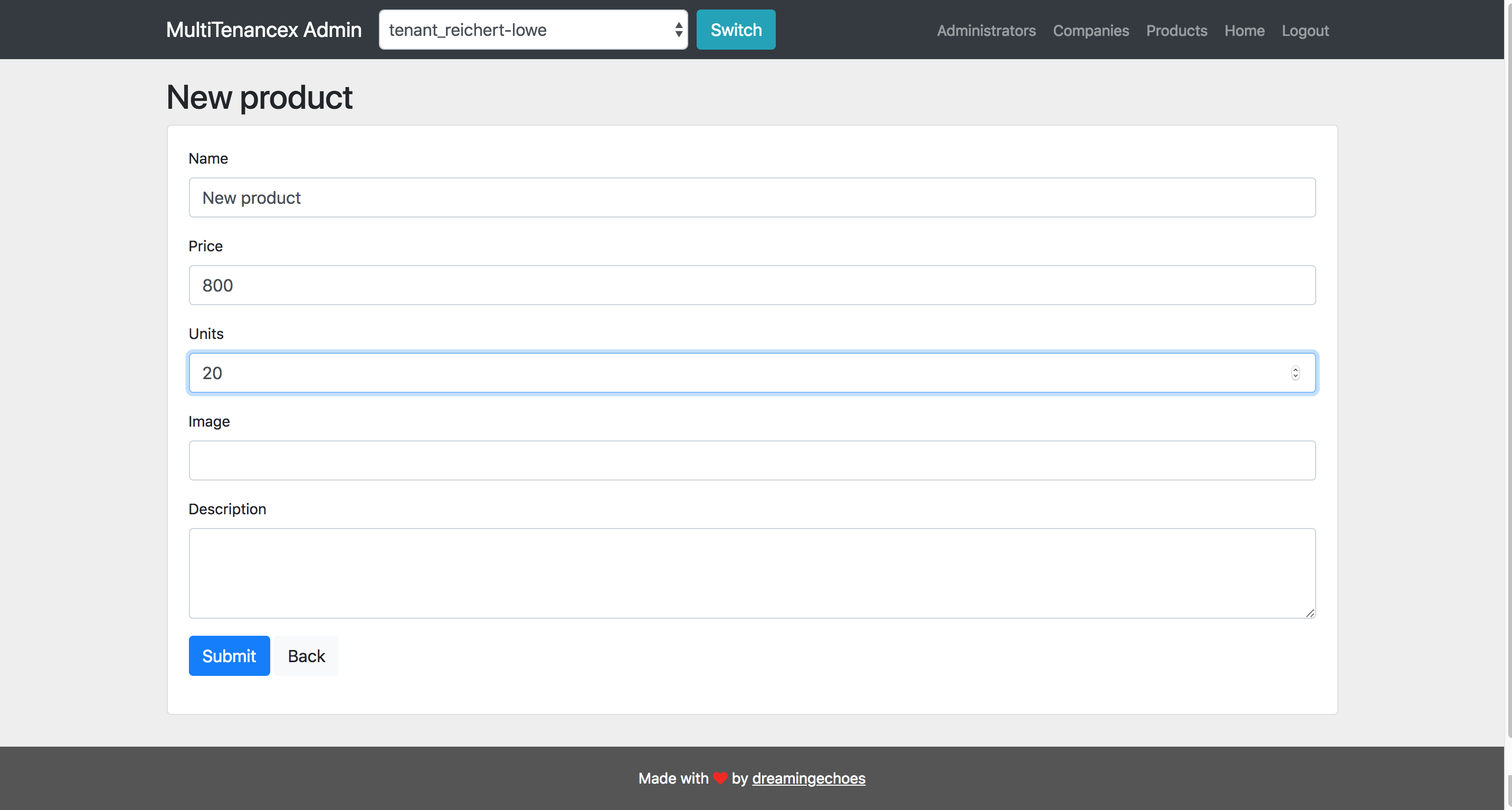Viewport: 1512px width, 810px height.
Task: Open the tenant selector dropdown
Action: click(535, 29)
